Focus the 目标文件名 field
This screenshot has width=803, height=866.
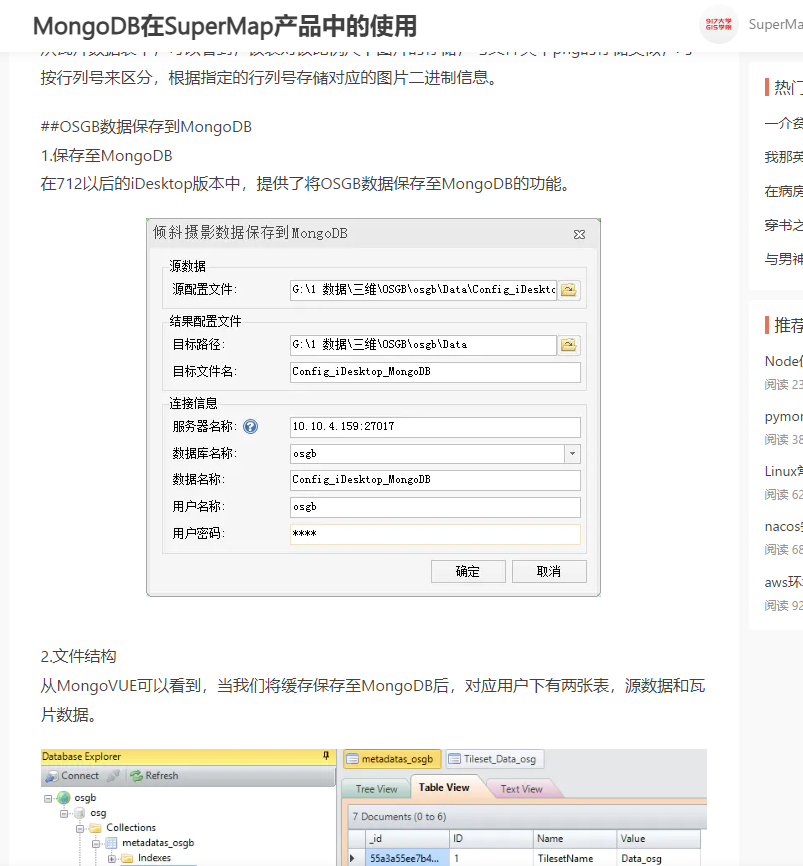click(435, 372)
